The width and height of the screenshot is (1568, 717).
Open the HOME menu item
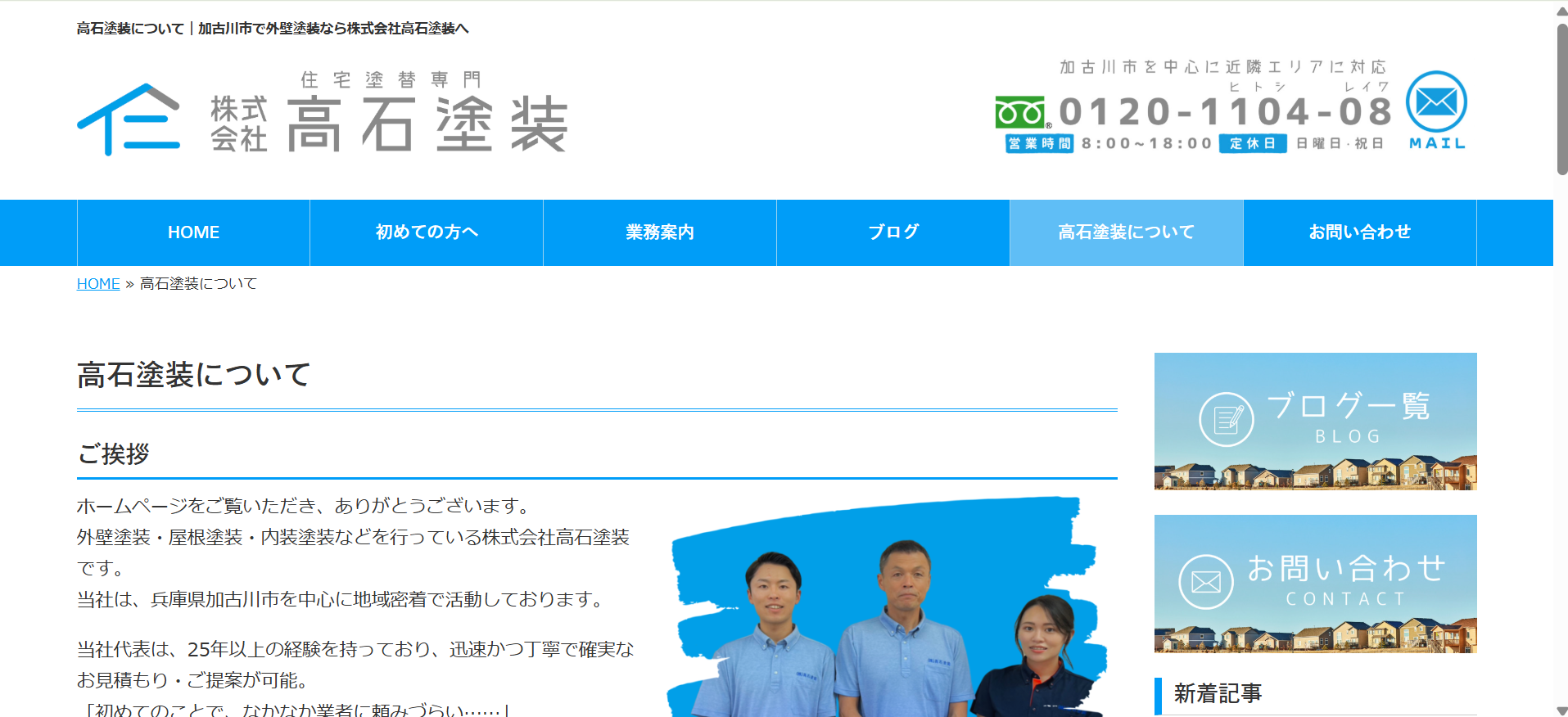pyautogui.click(x=193, y=232)
